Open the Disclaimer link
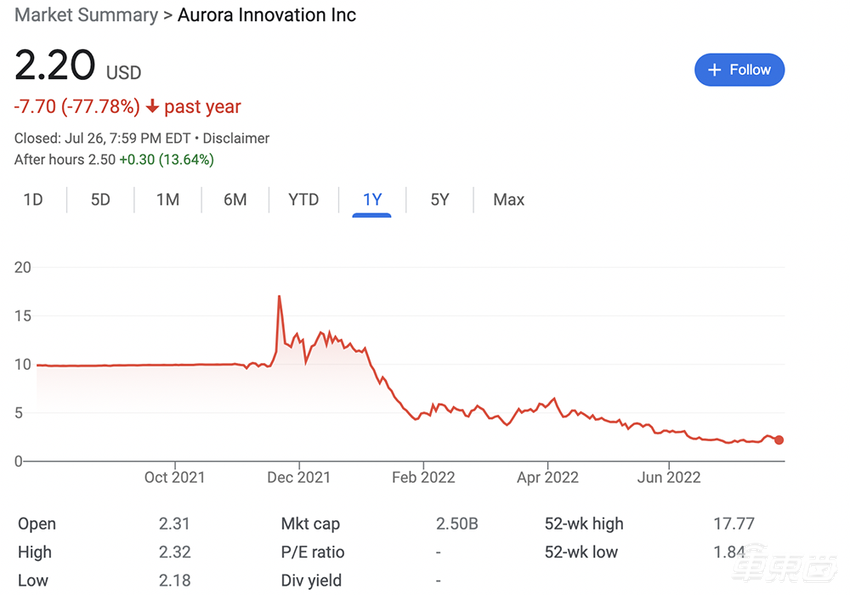850x595 pixels. point(236,139)
